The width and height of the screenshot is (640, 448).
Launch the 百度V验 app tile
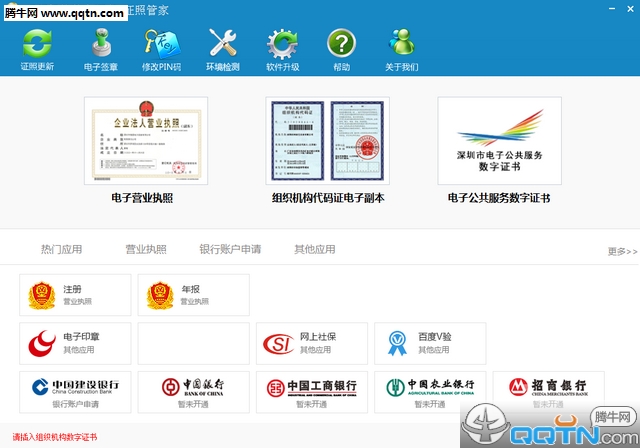coord(430,344)
